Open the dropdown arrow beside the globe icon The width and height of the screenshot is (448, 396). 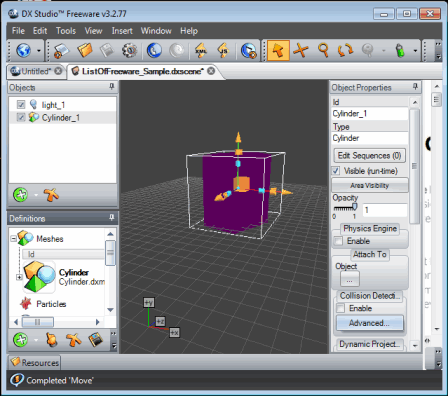pyautogui.click(x=39, y=51)
